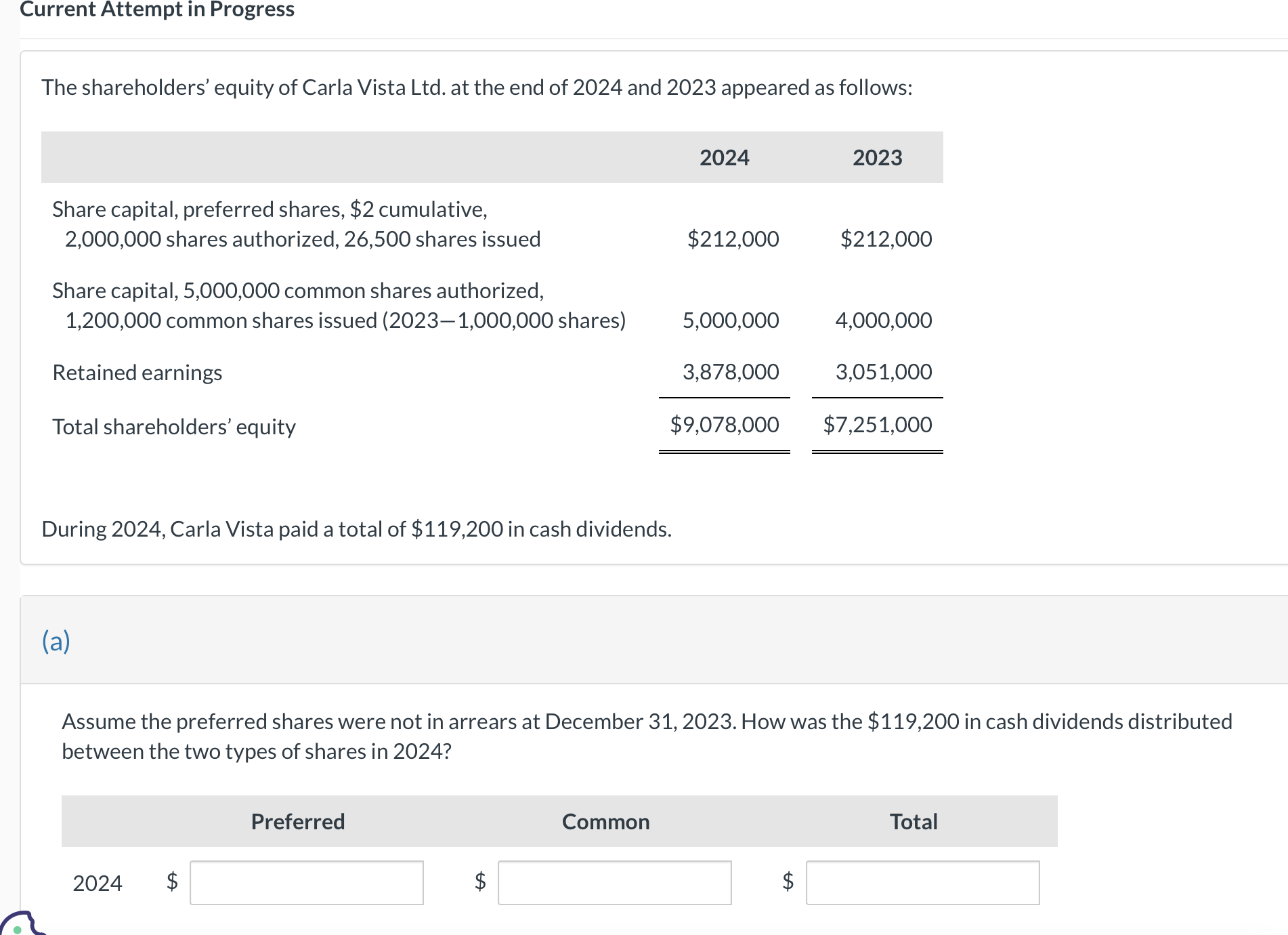
Task: Select the $7,251,000 value for 2023
Action: tap(876, 424)
